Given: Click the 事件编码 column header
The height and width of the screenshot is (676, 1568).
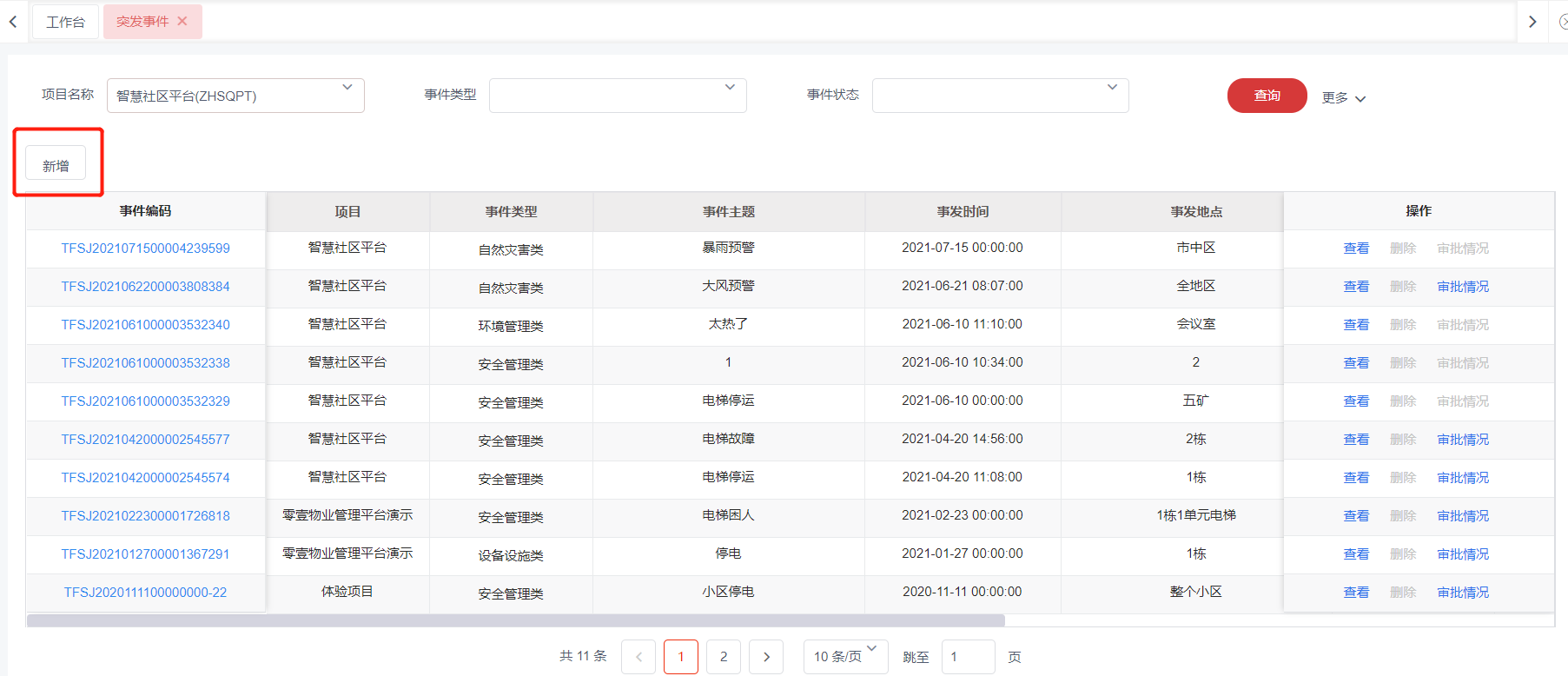Looking at the screenshot, I should coord(145,211).
